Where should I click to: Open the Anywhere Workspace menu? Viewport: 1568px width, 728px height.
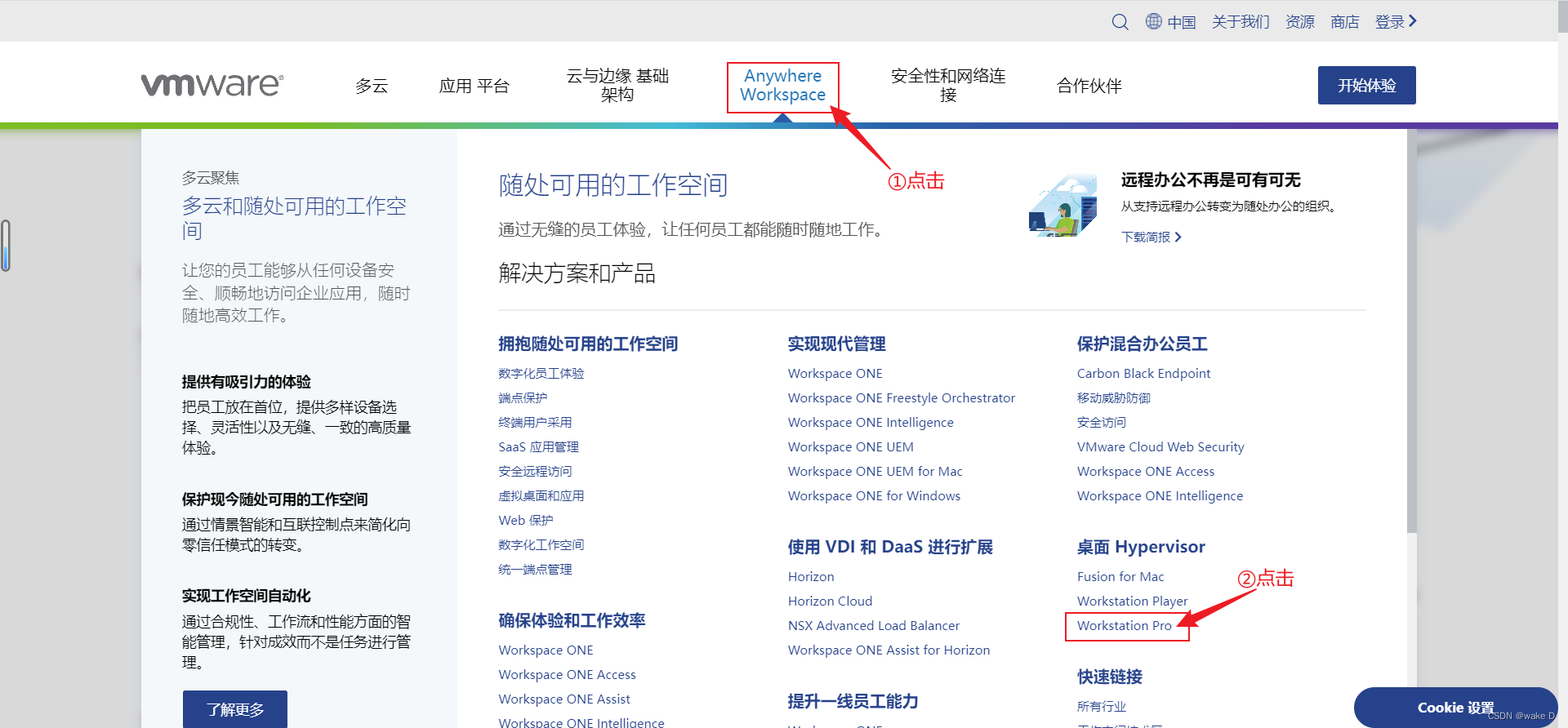pos(782,85)
